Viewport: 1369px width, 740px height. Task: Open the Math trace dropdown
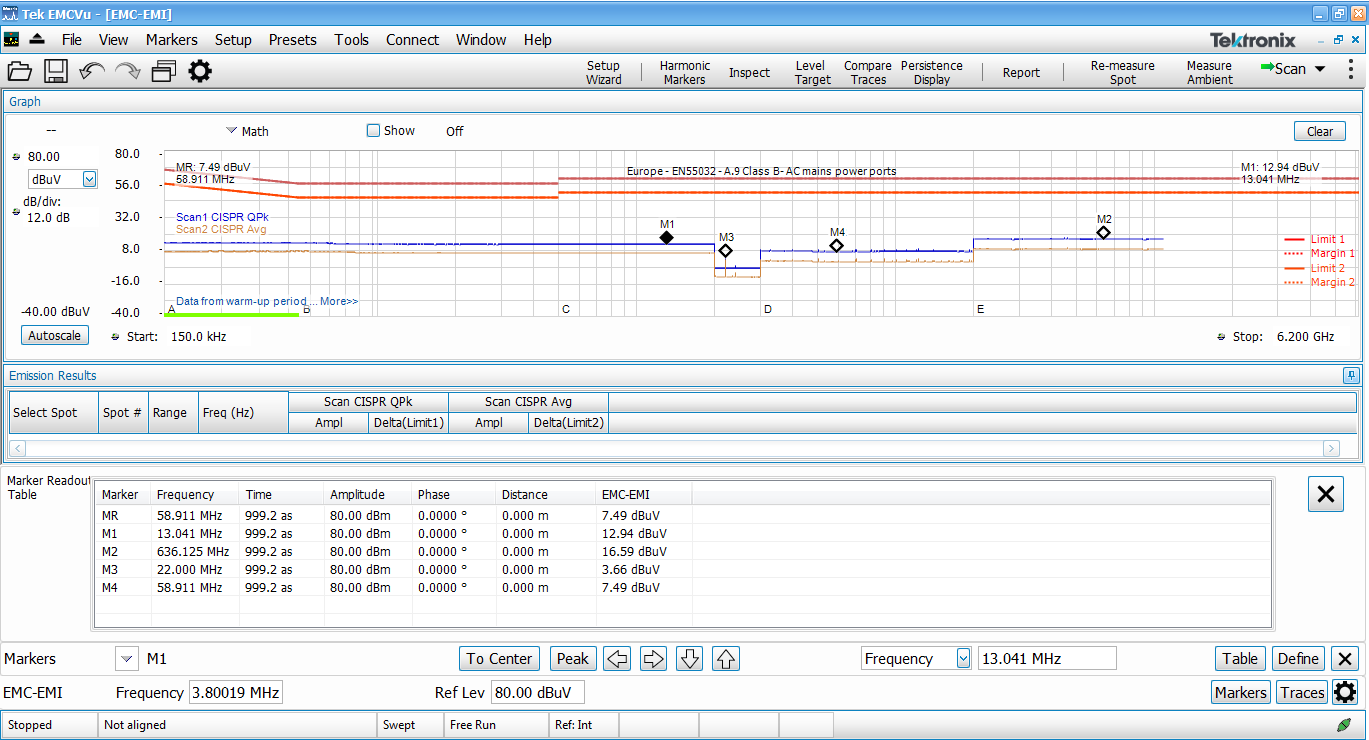point(231,131)
